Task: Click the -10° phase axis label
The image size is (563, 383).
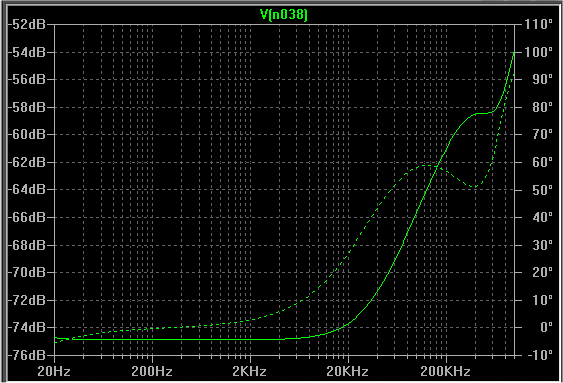Action: pyautogui.click(x=540, y=355)
